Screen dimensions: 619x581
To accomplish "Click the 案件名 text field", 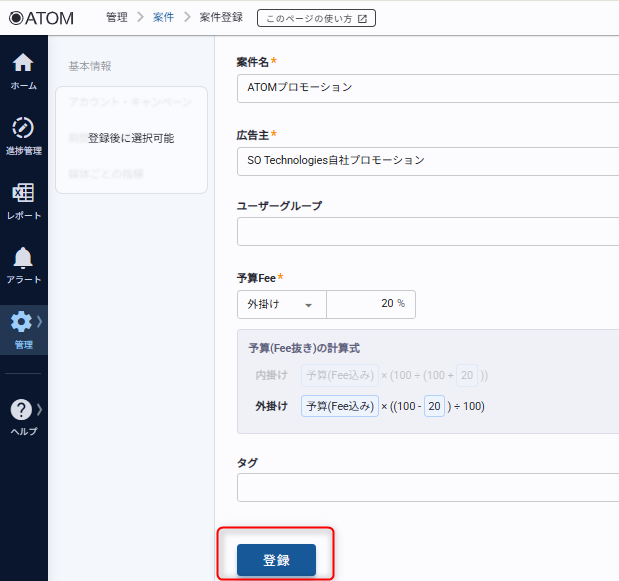I will point(428,87).
